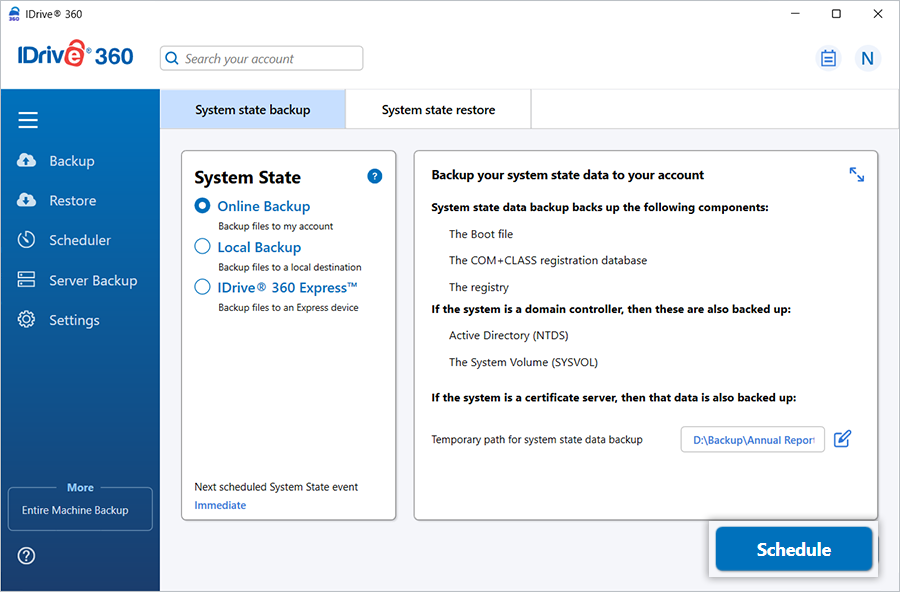
Task: Click the help icon at sidebar bottom
Action: tap(27, 556)
